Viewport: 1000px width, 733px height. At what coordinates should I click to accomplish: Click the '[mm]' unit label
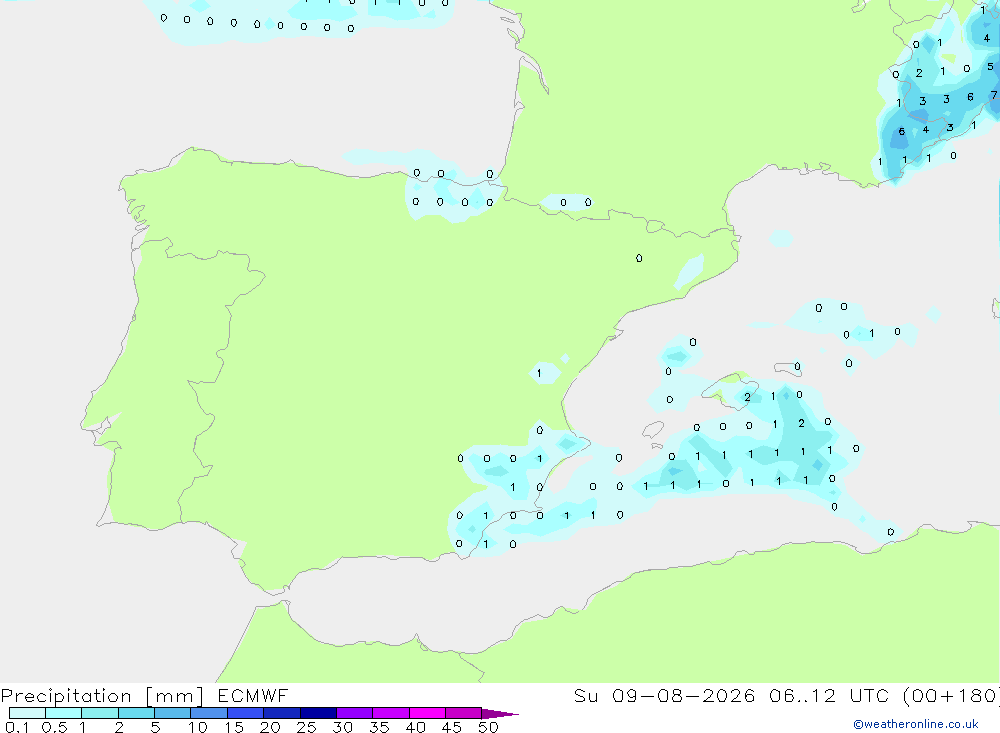(x=175, y=696)
